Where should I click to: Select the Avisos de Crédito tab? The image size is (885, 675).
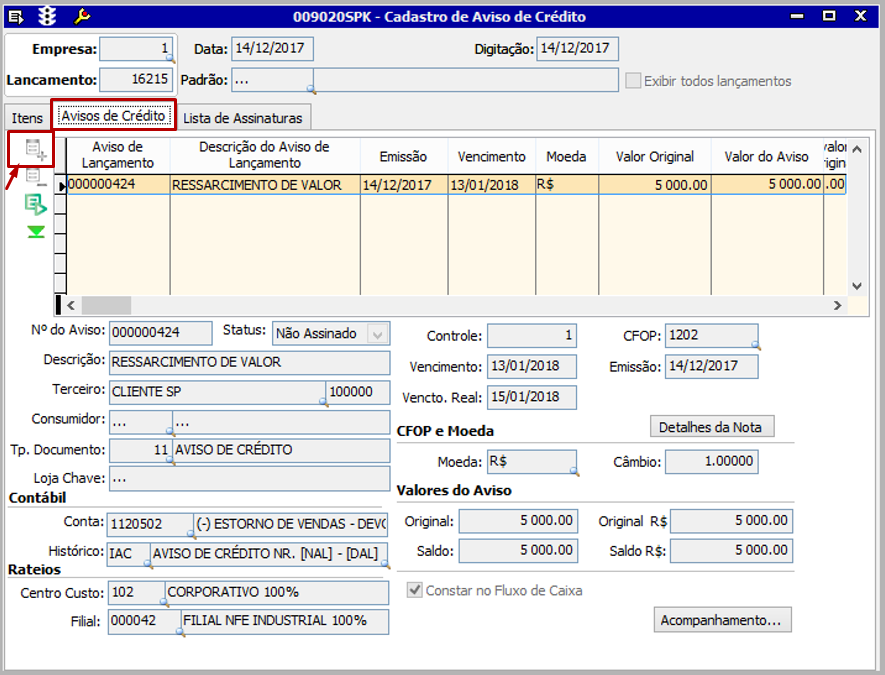tap(113, 116)
